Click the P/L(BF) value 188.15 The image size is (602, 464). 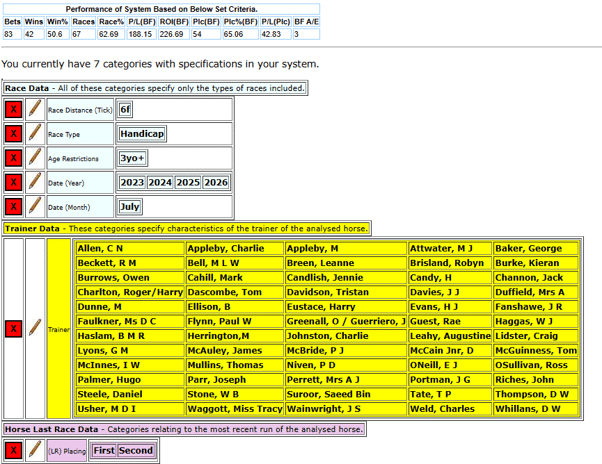pyautogui.click(x=141, y=34)
